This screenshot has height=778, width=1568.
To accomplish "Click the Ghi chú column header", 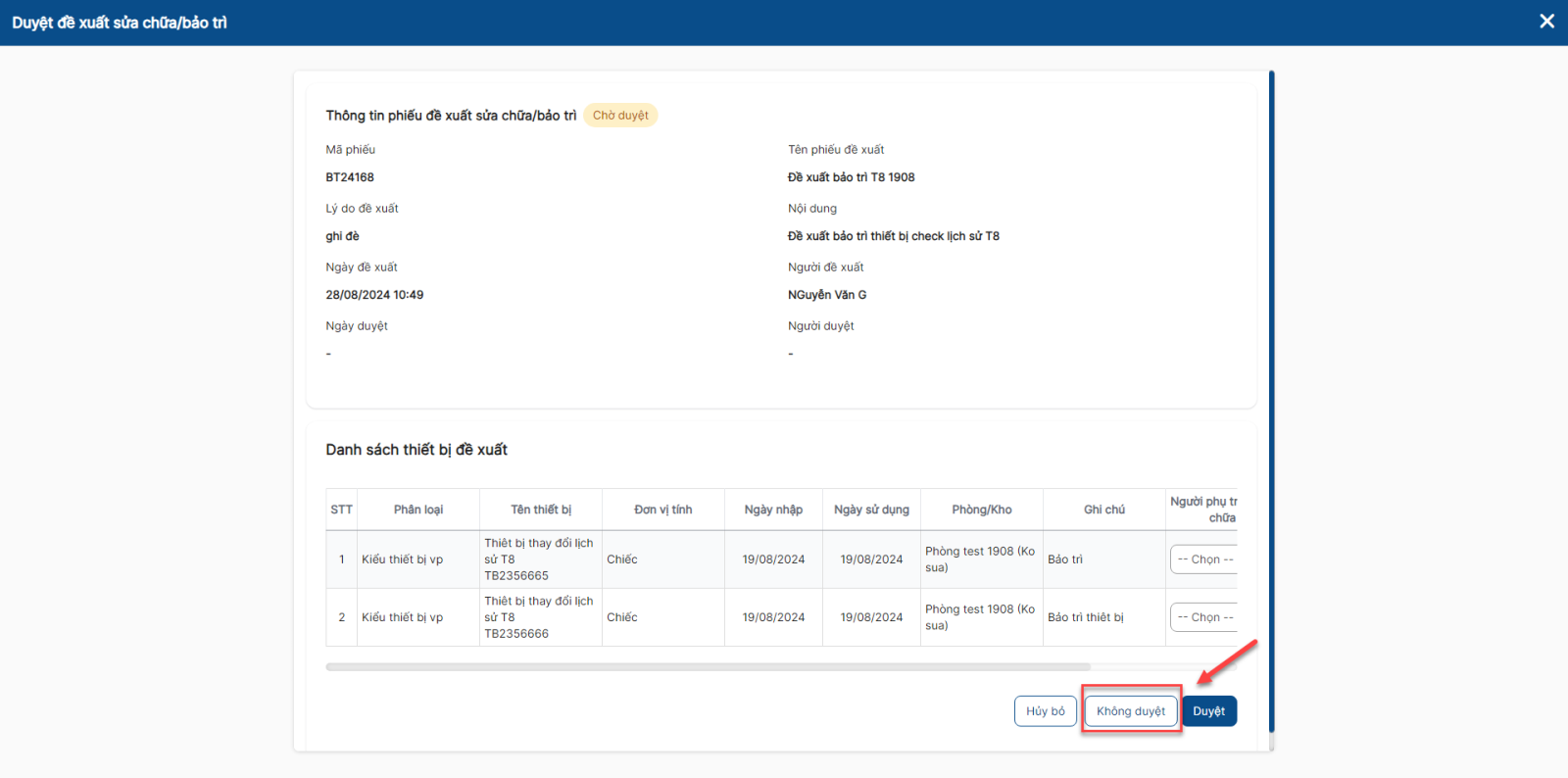I will (1104, 510).
